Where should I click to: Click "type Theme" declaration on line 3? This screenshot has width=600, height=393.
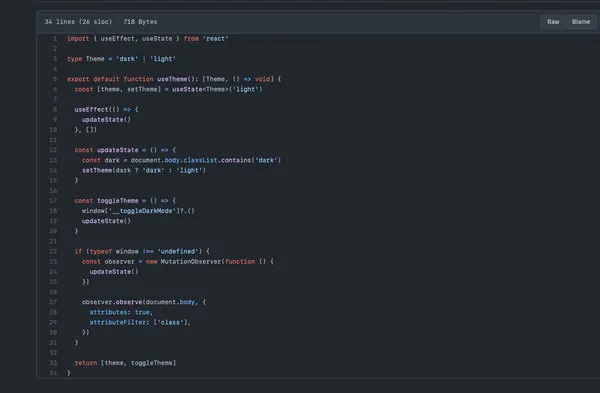pos(86,59)
